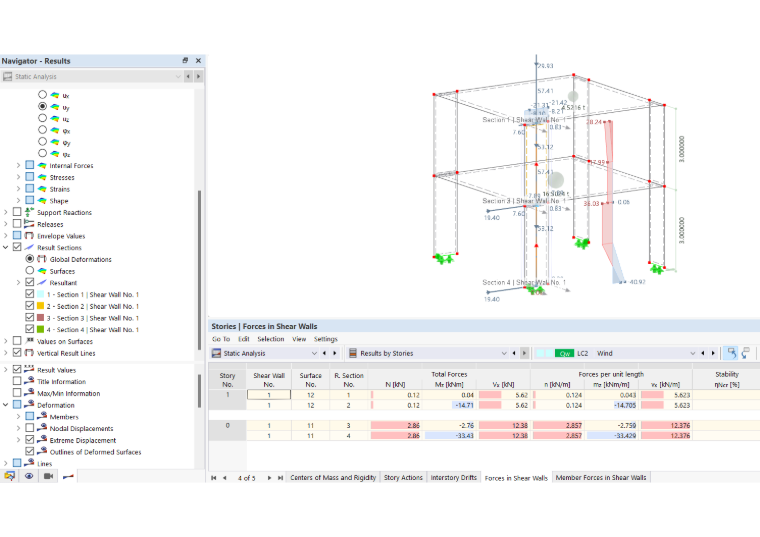Expand the Stresses tree node
This screenshot has height=537, width=760.
click(18, 177)
